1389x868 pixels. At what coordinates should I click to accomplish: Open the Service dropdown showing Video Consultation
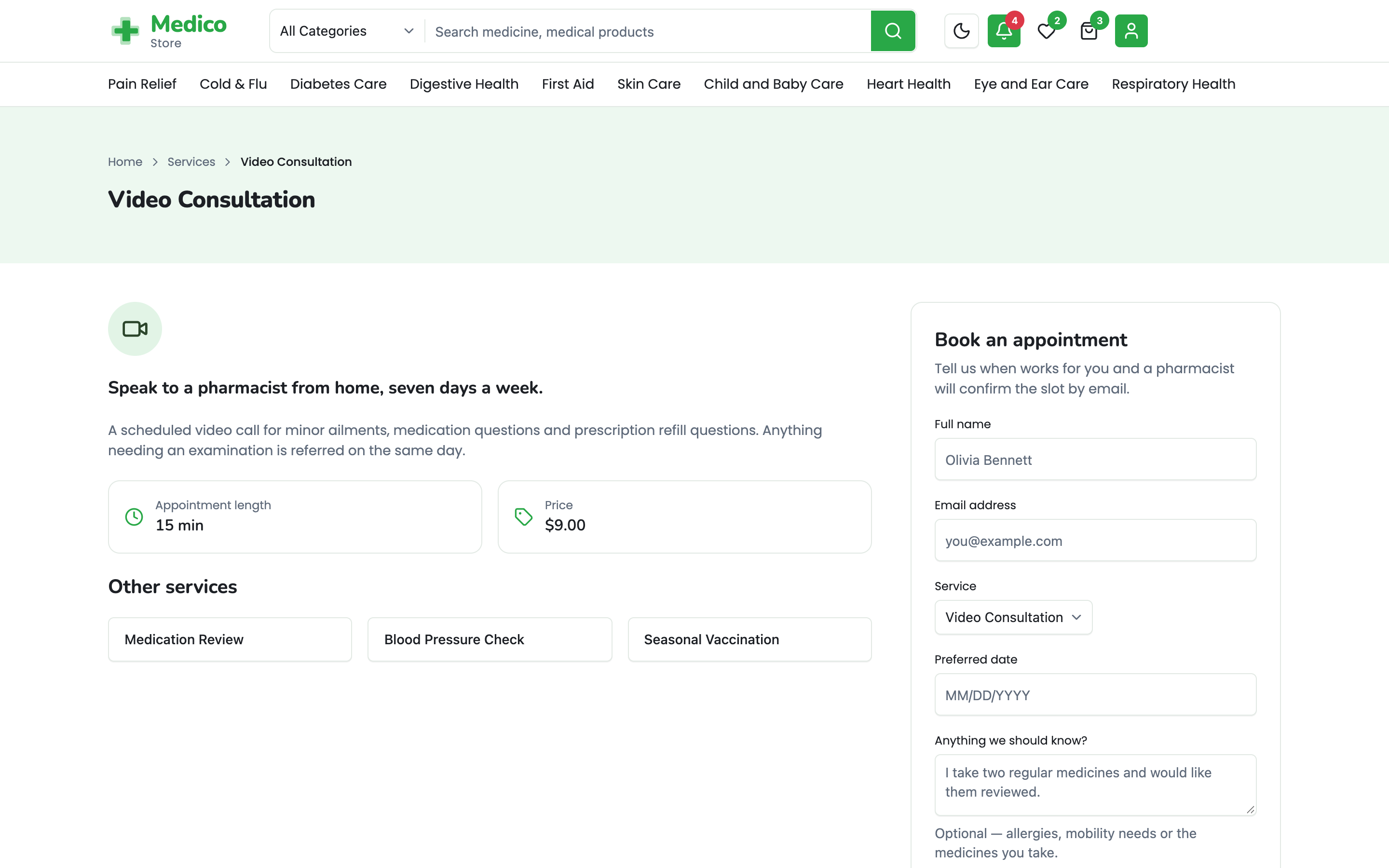pyautogui.click(x=1013, y=617)
